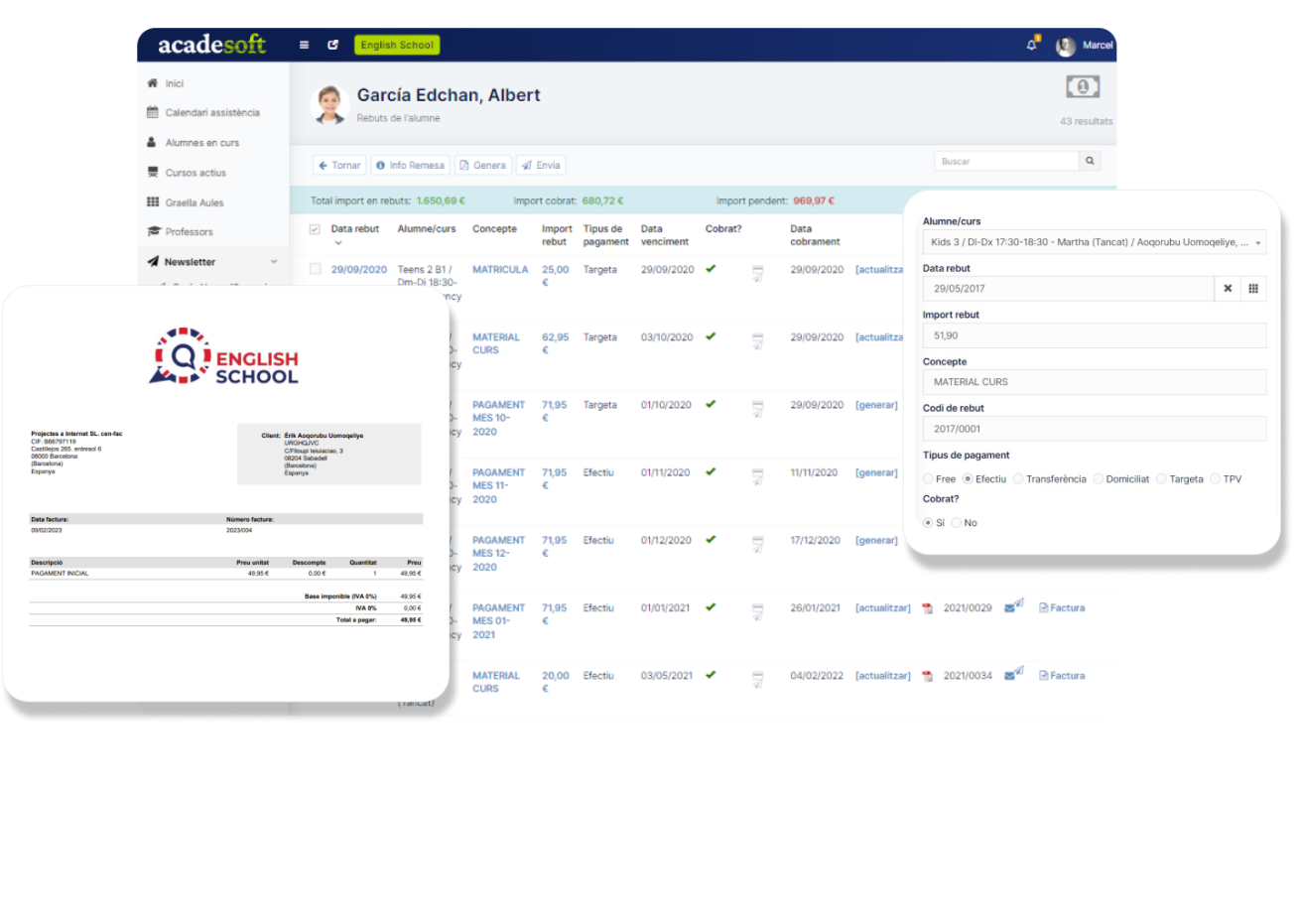Screen dimensions: 1300x924
Task: Click [actualitzar] in the 26/01/2021 row
Action: (882, 608)
